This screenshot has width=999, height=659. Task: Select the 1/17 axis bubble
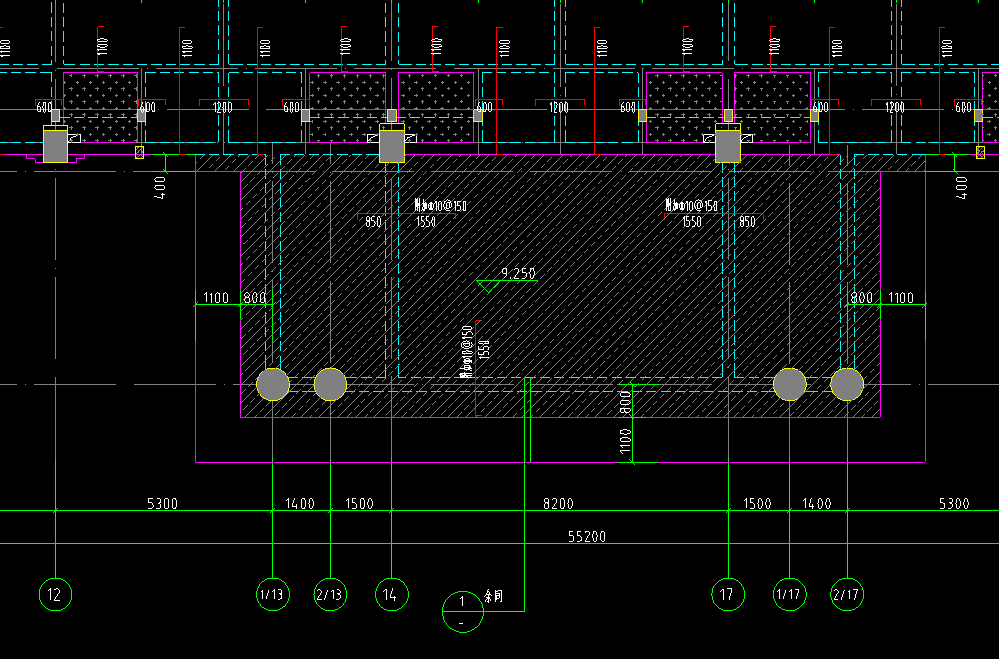790,595
